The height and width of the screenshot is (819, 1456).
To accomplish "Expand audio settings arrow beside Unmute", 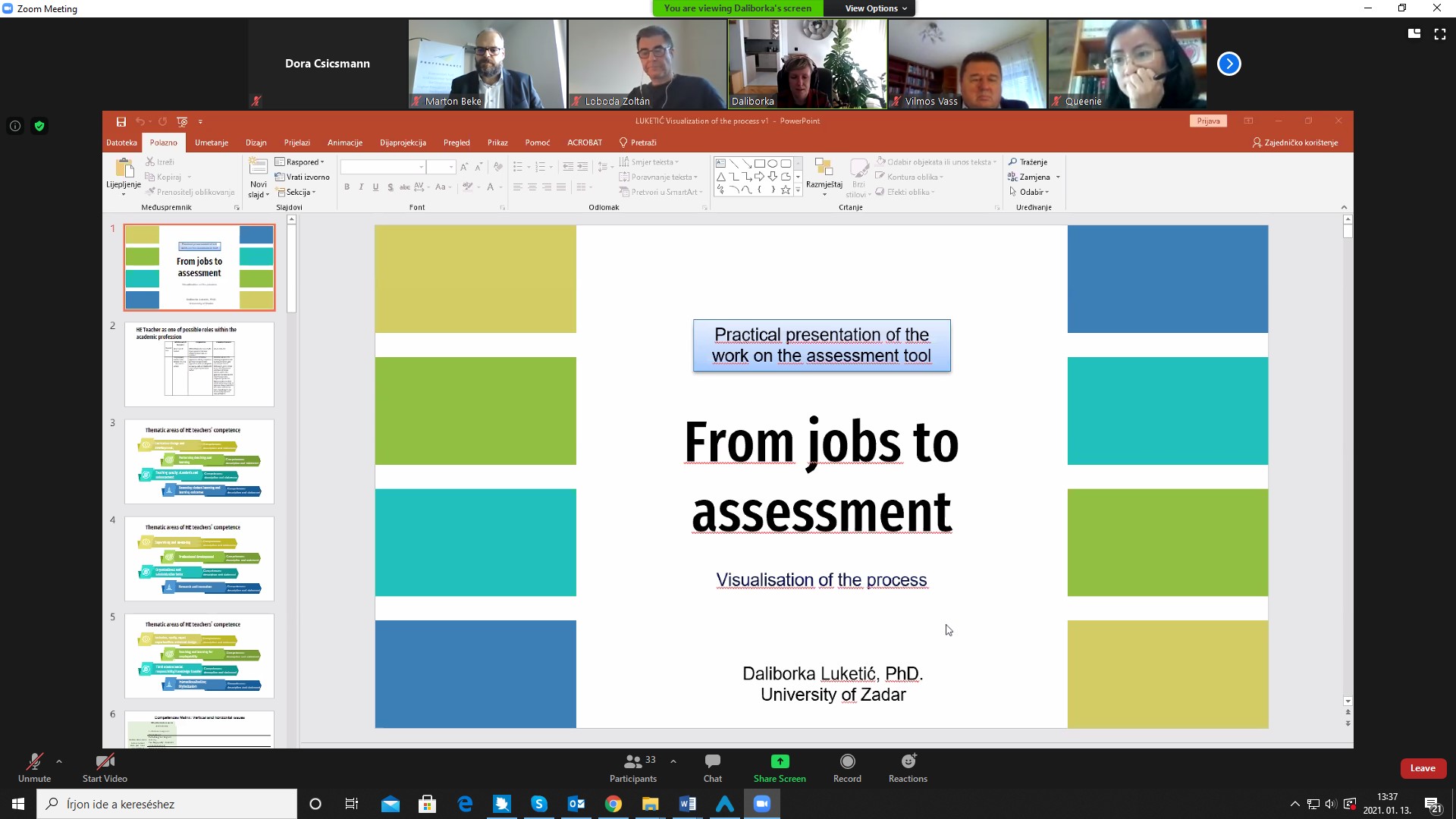I will click(59, 761).
